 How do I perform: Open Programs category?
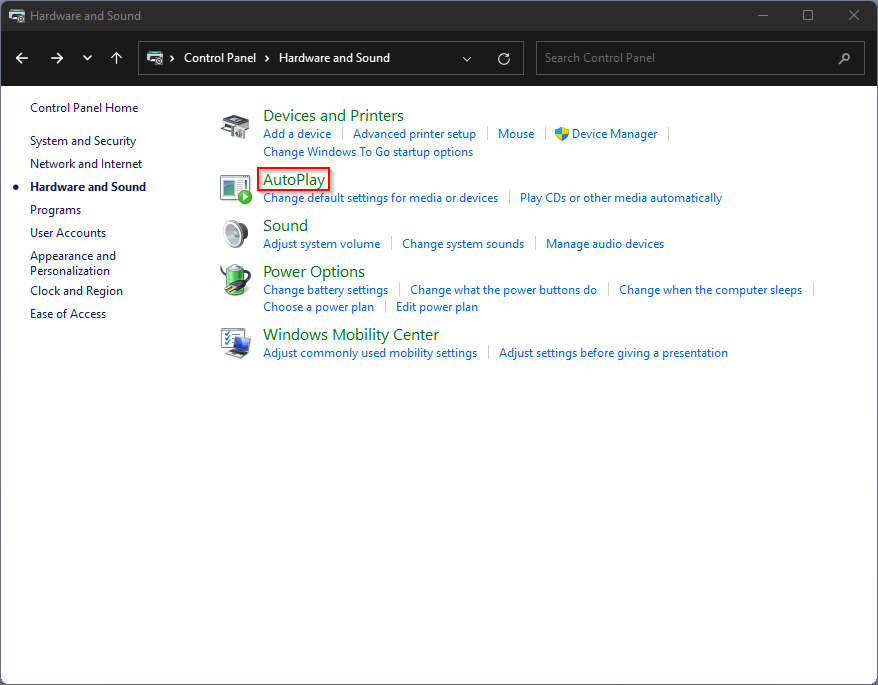pyautogui.click(x=55, y=210)
